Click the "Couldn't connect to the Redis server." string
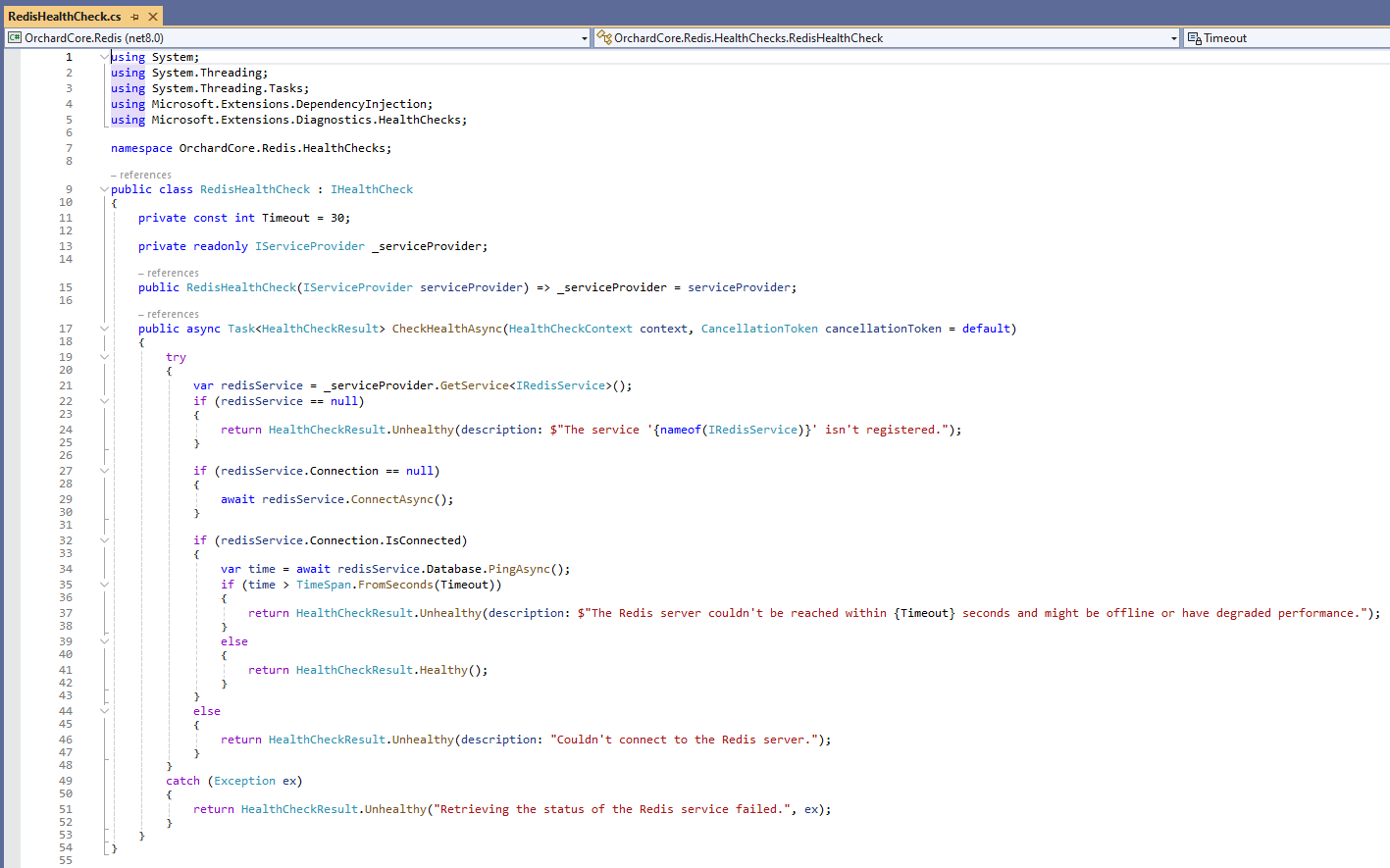The width and height of the screenshot is (1390, 868). click(684, 740)
